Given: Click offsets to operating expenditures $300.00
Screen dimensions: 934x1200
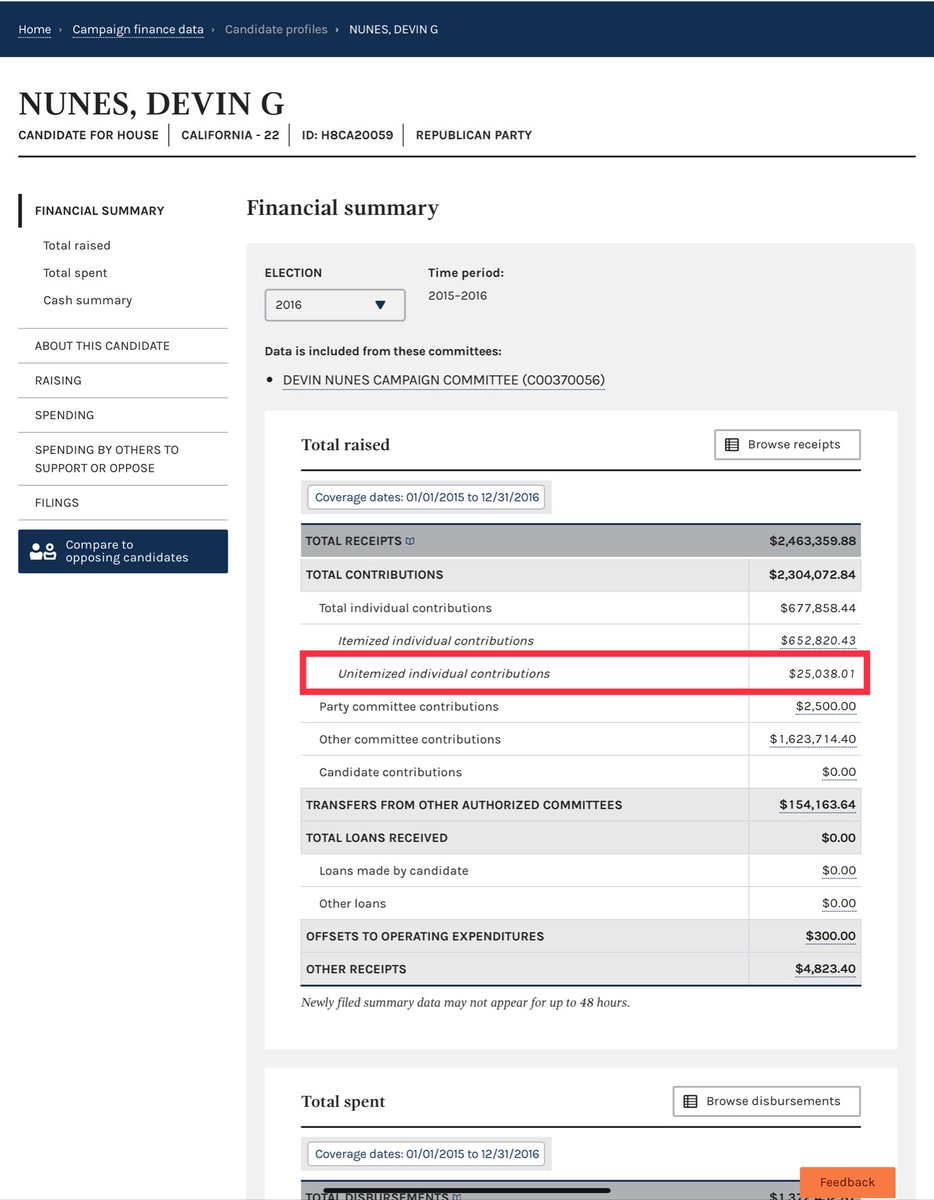Looking at the screenshot, I should pos(831,937).
